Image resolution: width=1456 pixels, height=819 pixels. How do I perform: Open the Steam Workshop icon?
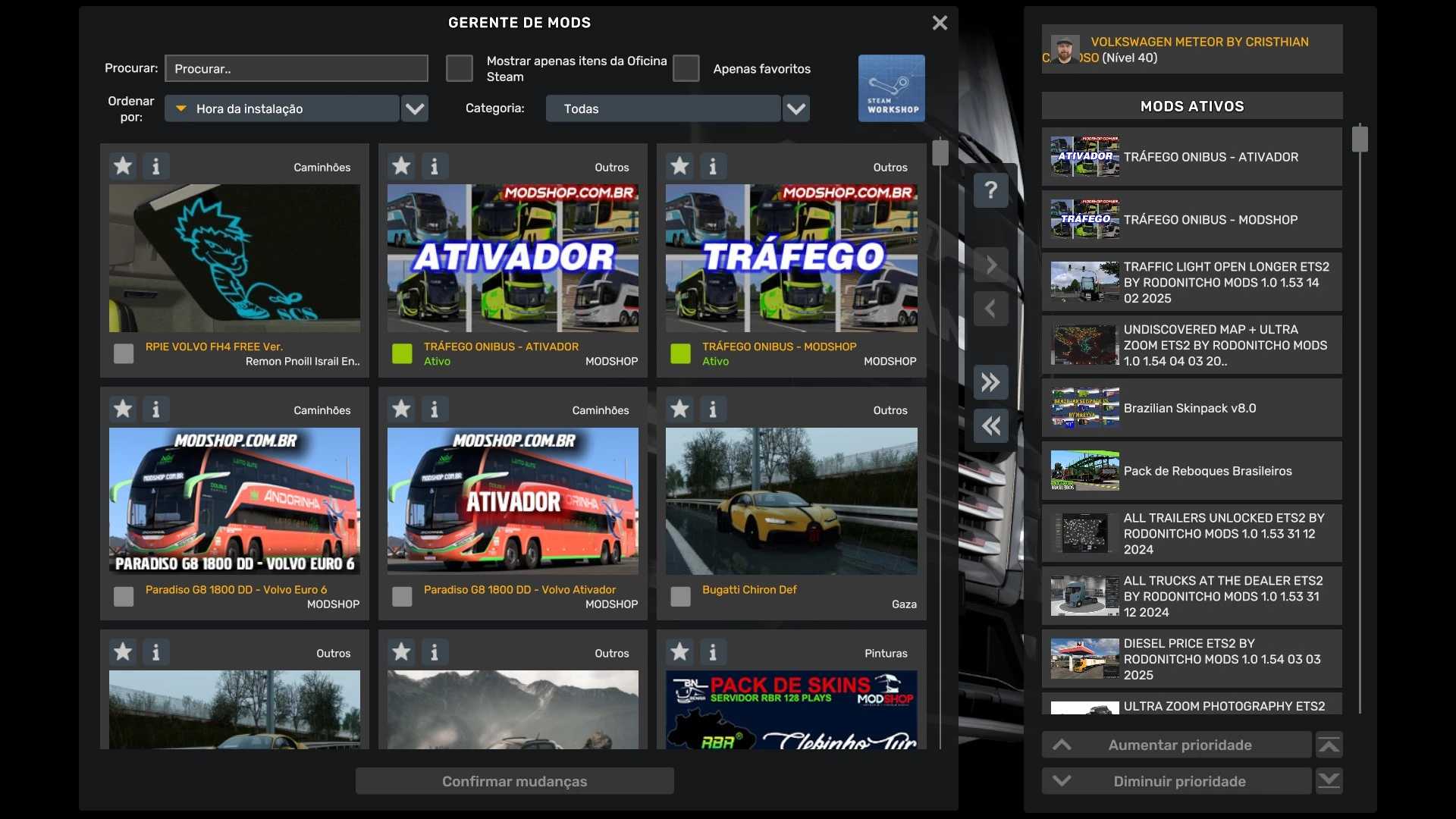point(891,88)
